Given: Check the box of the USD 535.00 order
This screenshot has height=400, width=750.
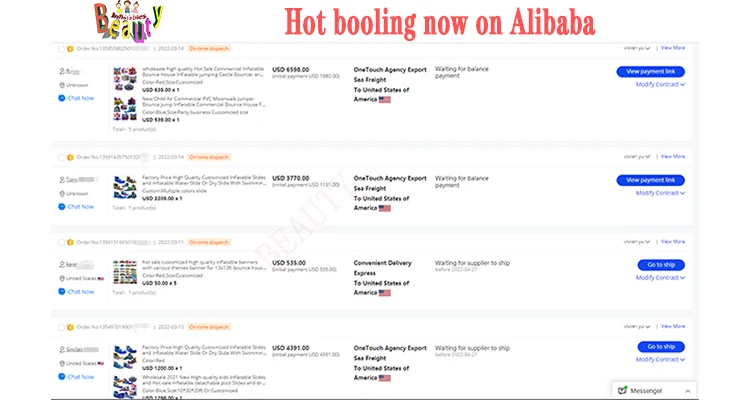Looking at the screenshot, I should coord(61,243).
